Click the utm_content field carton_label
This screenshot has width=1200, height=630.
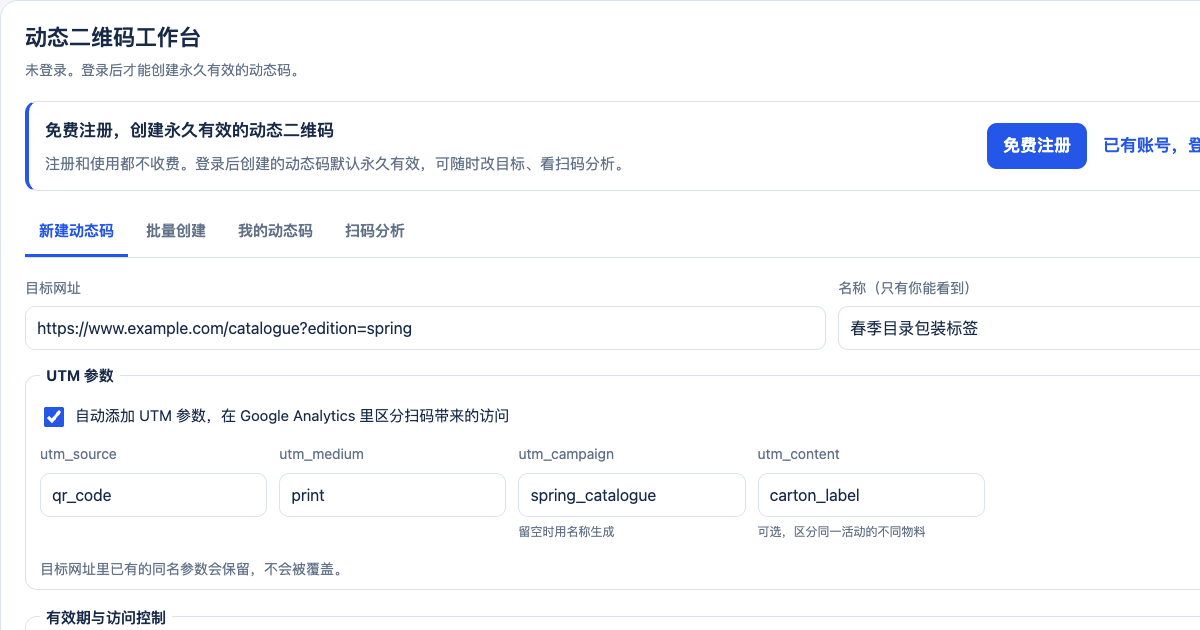pos(871,495)
